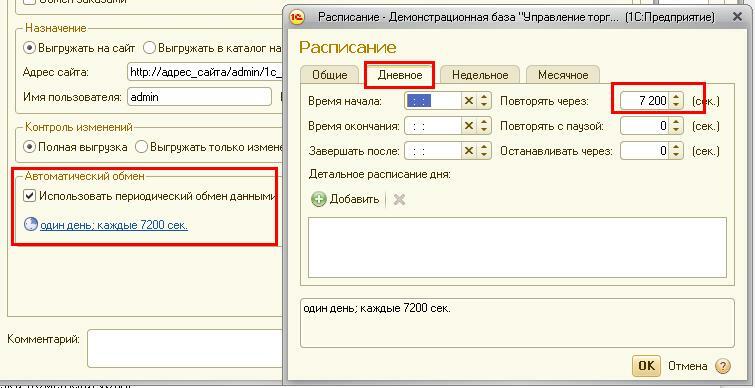755x388 pixels.
Task: Choose the Полная выгрузка radio option
Action: click(x=30, y=147)
